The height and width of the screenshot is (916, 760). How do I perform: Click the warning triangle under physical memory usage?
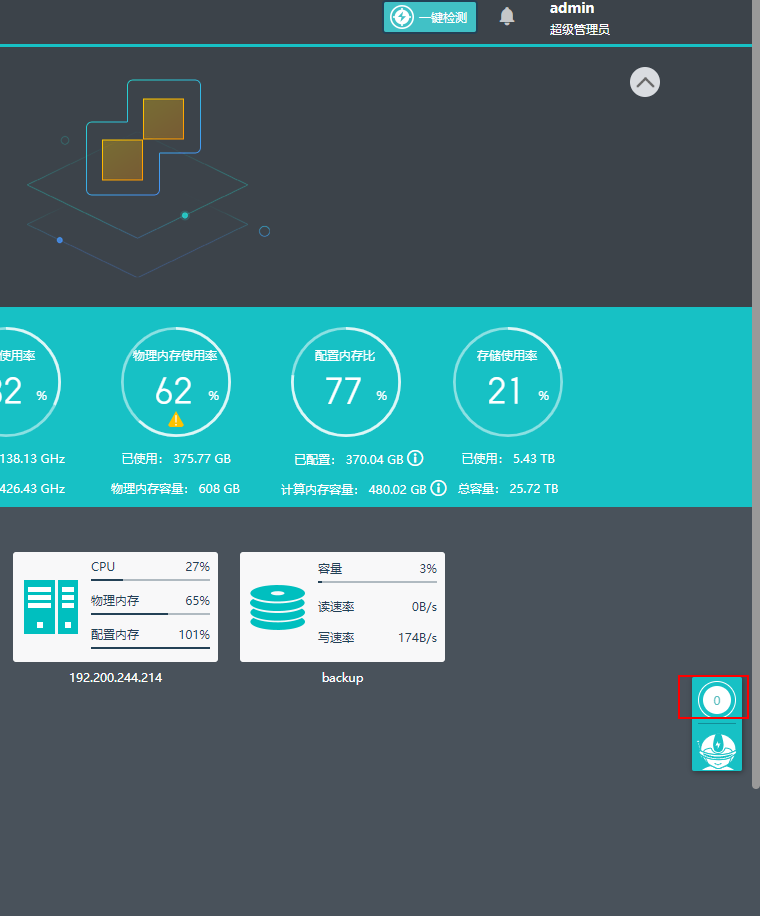[x=176, y=420]
